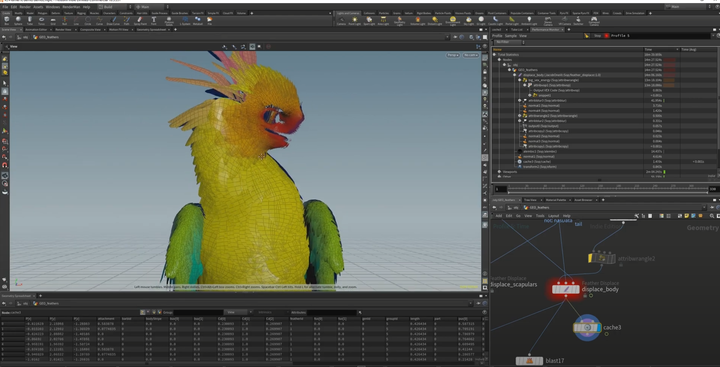Select the Metaball shelf tool

pos(197,20)
